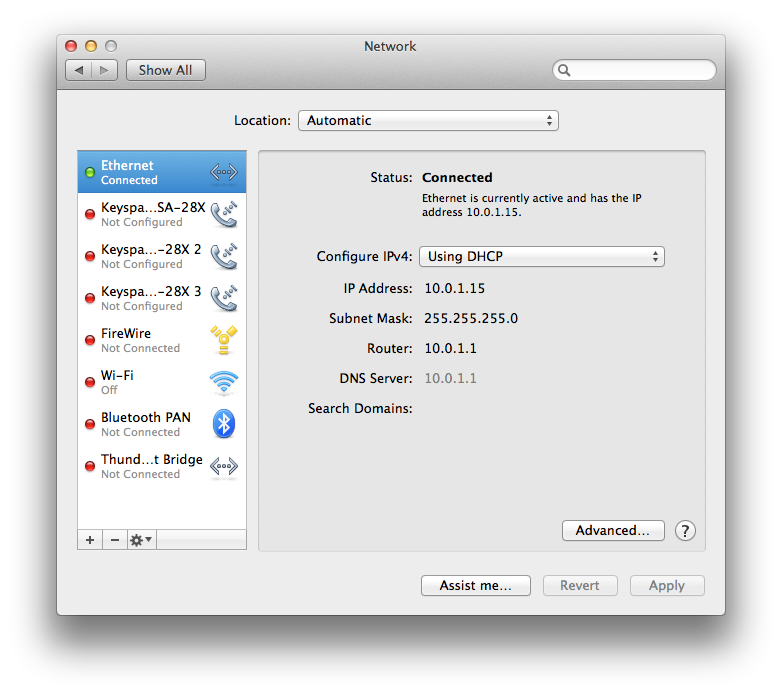782x694 pixels.
Task: Click the red status dot beside Bluetooth PAN
Action: click(x=90, y=424)
